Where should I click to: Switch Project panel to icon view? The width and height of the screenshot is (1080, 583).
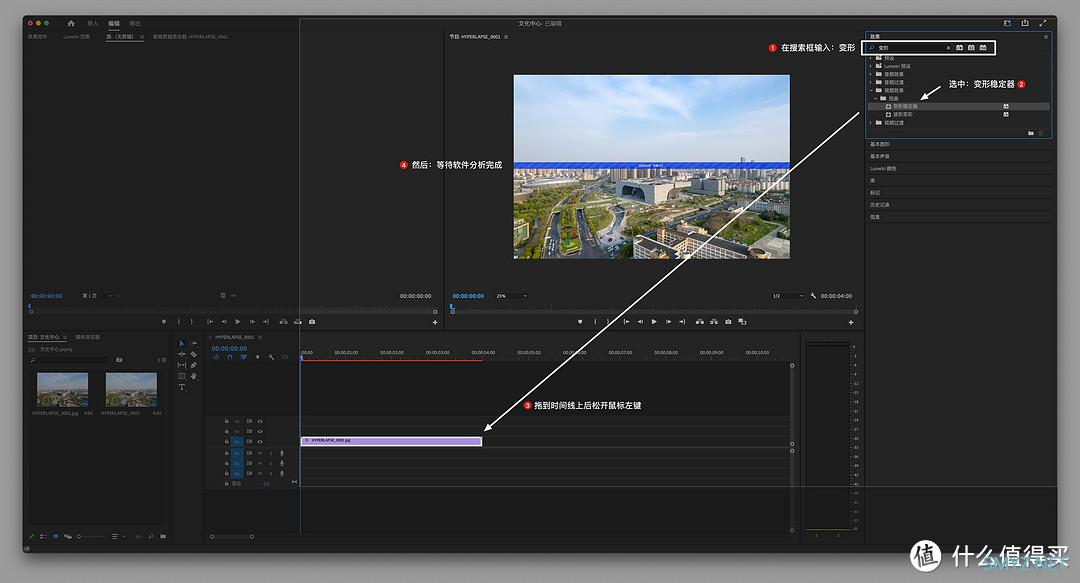tap(56, 536)
